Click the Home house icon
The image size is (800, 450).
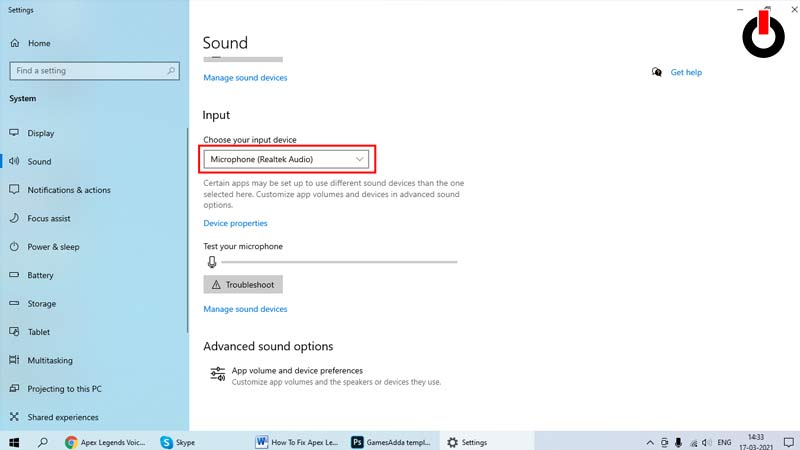[15, 43]
